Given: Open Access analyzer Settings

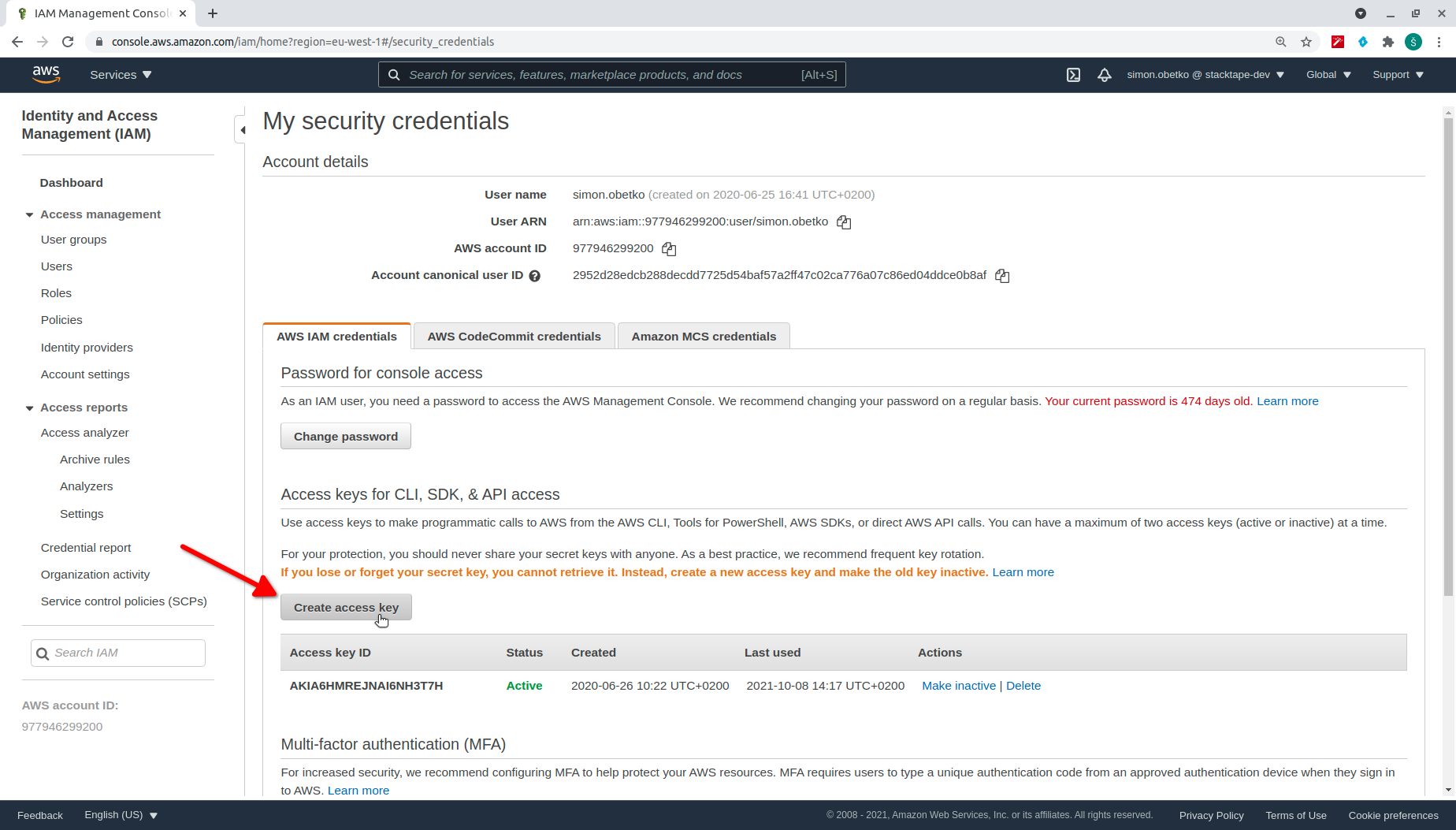Looking at the screenshot, I should (82, 514).
